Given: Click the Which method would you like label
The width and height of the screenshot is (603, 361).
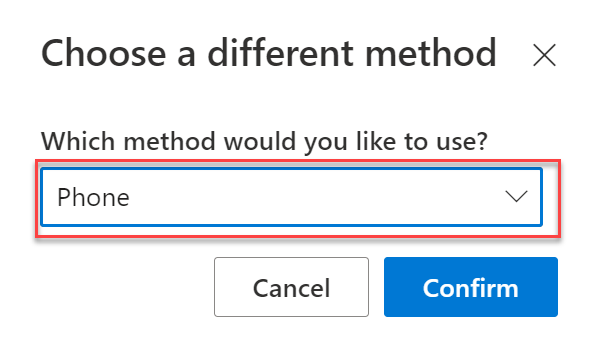Looking at the screenshot, I should click(x=265, y=141).
